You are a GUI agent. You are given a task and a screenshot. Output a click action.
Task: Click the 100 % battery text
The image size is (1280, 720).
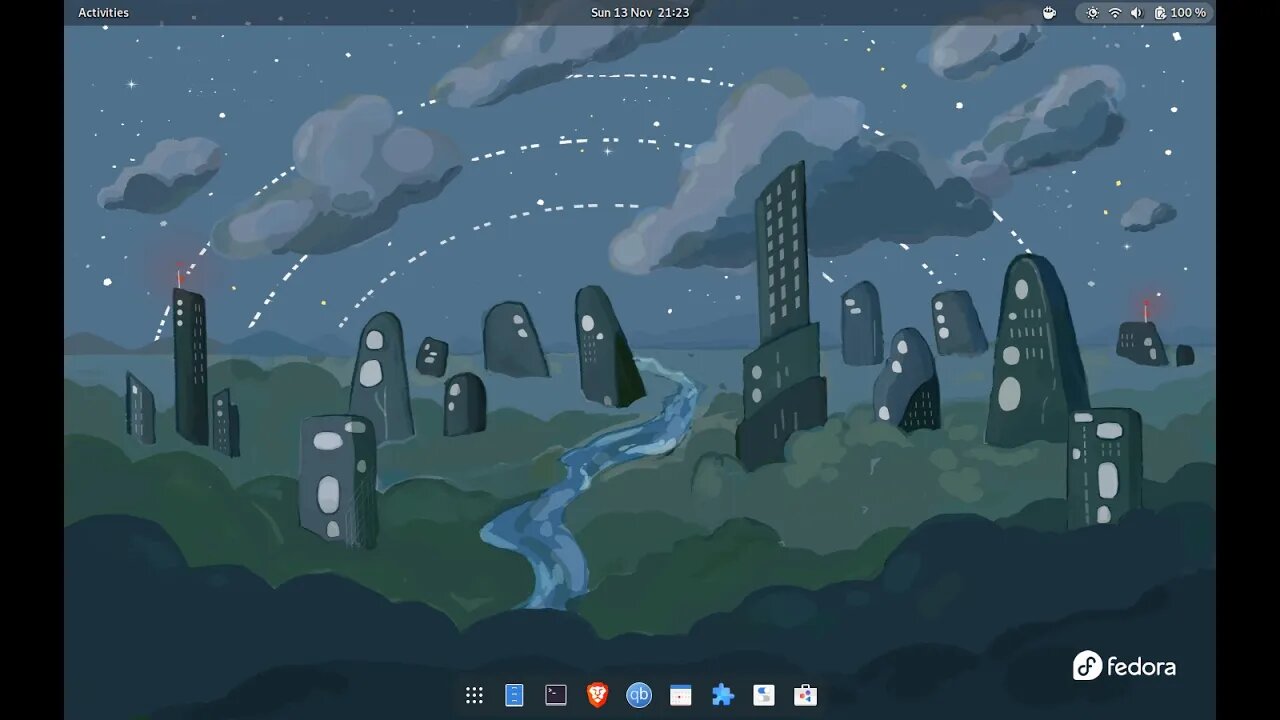pyautogui.click(x=1188, y=13)
